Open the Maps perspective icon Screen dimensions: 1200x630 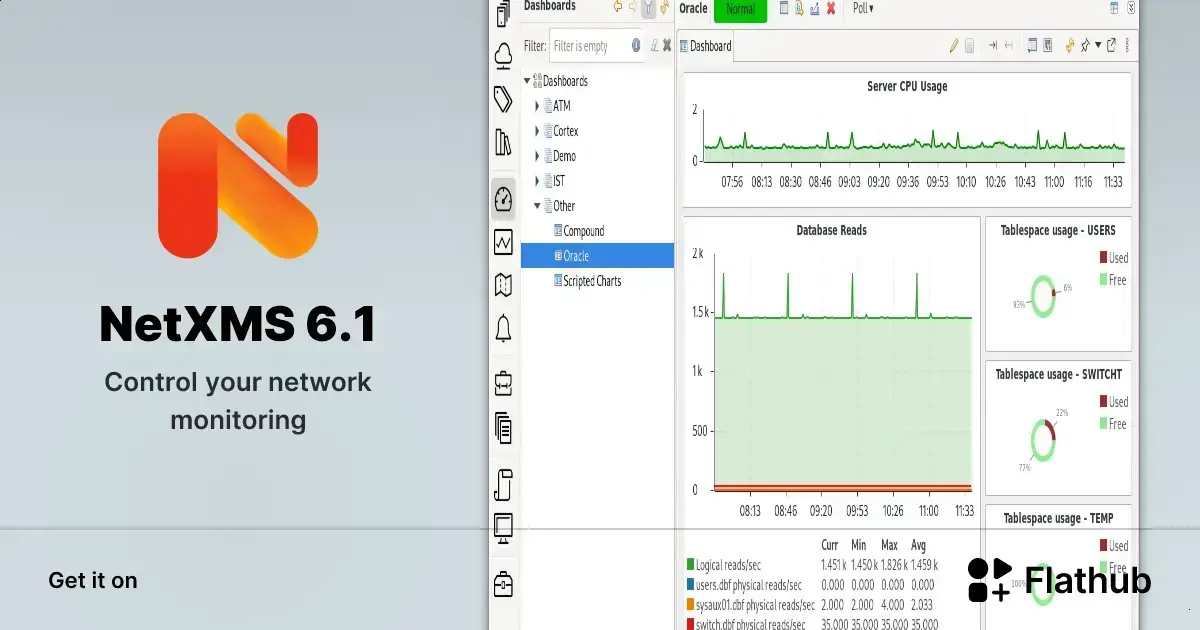504,285
